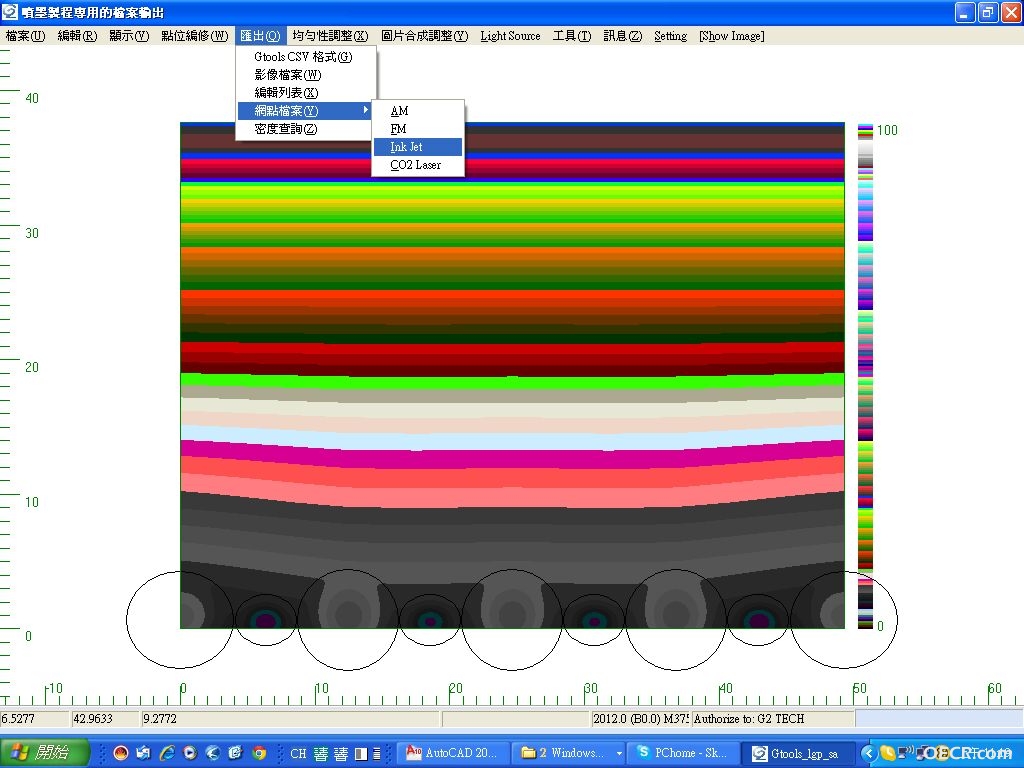Close the open 匯出(Q) menu

260,36
